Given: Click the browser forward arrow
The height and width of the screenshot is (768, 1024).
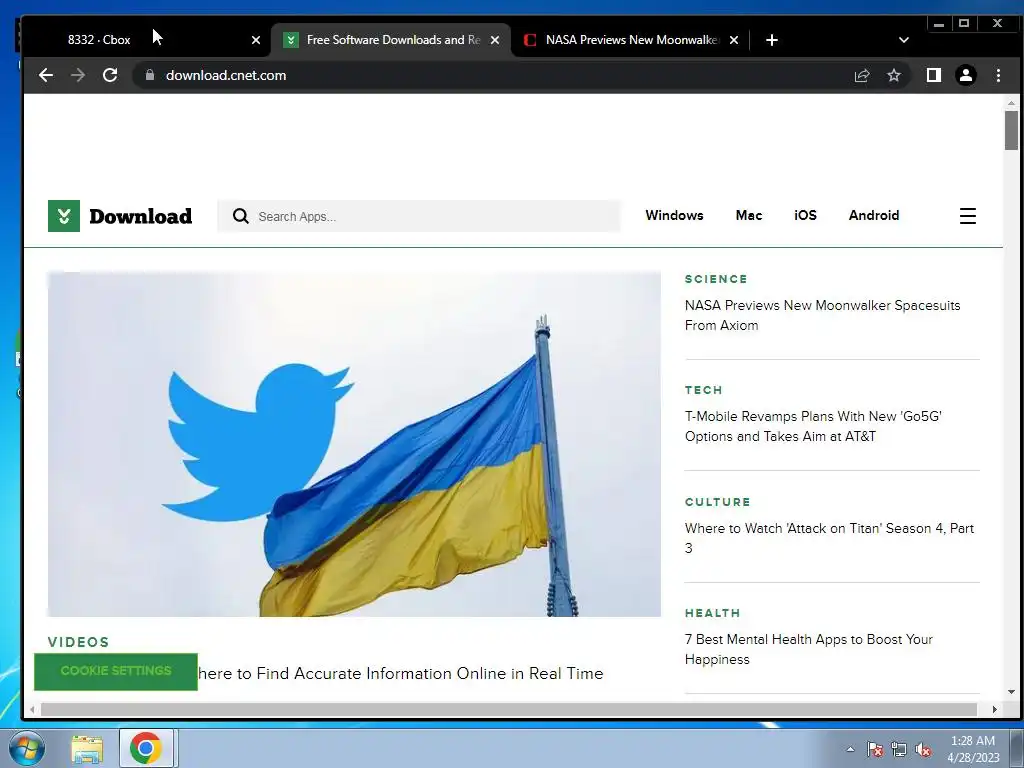Looking at the screenshot, I should click(x=78, y=75).
